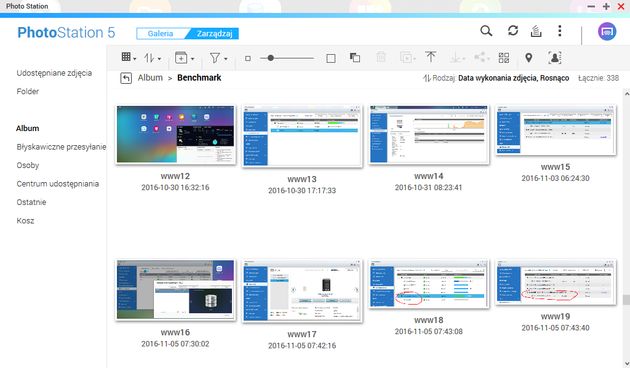This screenshot has width=630, height=368.
Task: Click the scroll up arrow of gallery
Action: point(626,94)
